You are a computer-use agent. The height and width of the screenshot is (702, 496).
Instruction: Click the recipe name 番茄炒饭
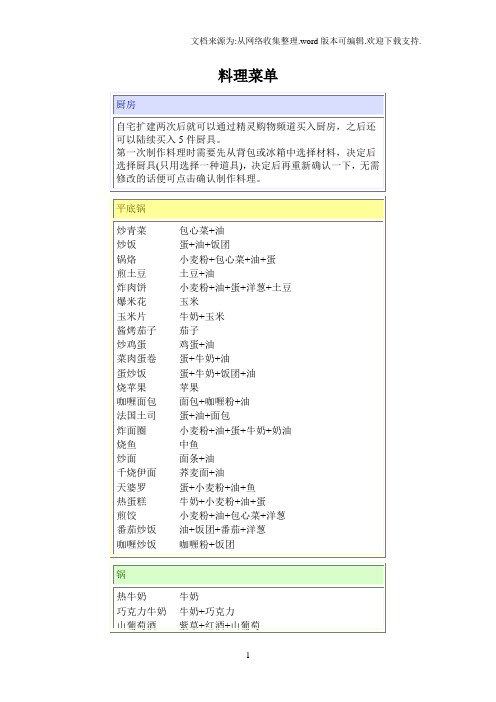pyautogui.click(x=137, y=530)
